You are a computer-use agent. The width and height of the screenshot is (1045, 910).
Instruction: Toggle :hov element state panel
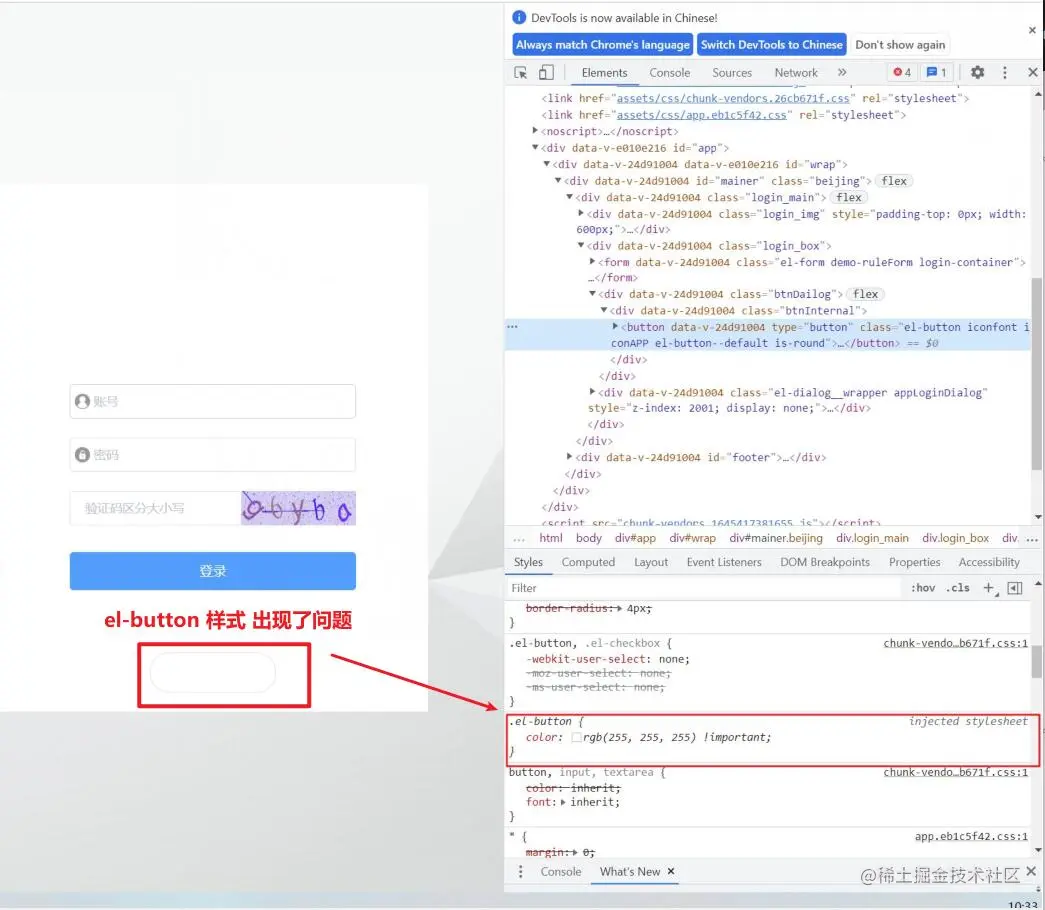[922, 587]
